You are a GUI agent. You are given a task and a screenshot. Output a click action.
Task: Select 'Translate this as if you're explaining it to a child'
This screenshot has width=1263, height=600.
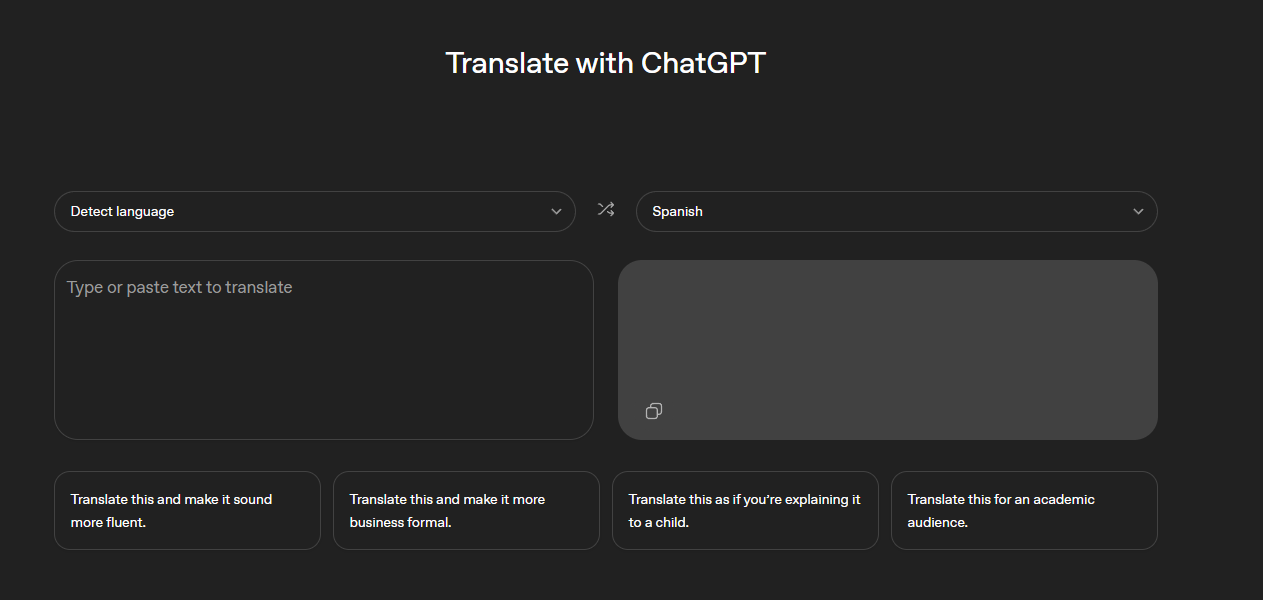coord(745,510)
